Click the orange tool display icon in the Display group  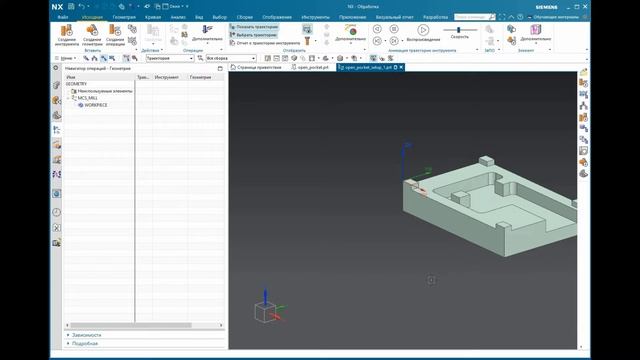click(308, 41)
